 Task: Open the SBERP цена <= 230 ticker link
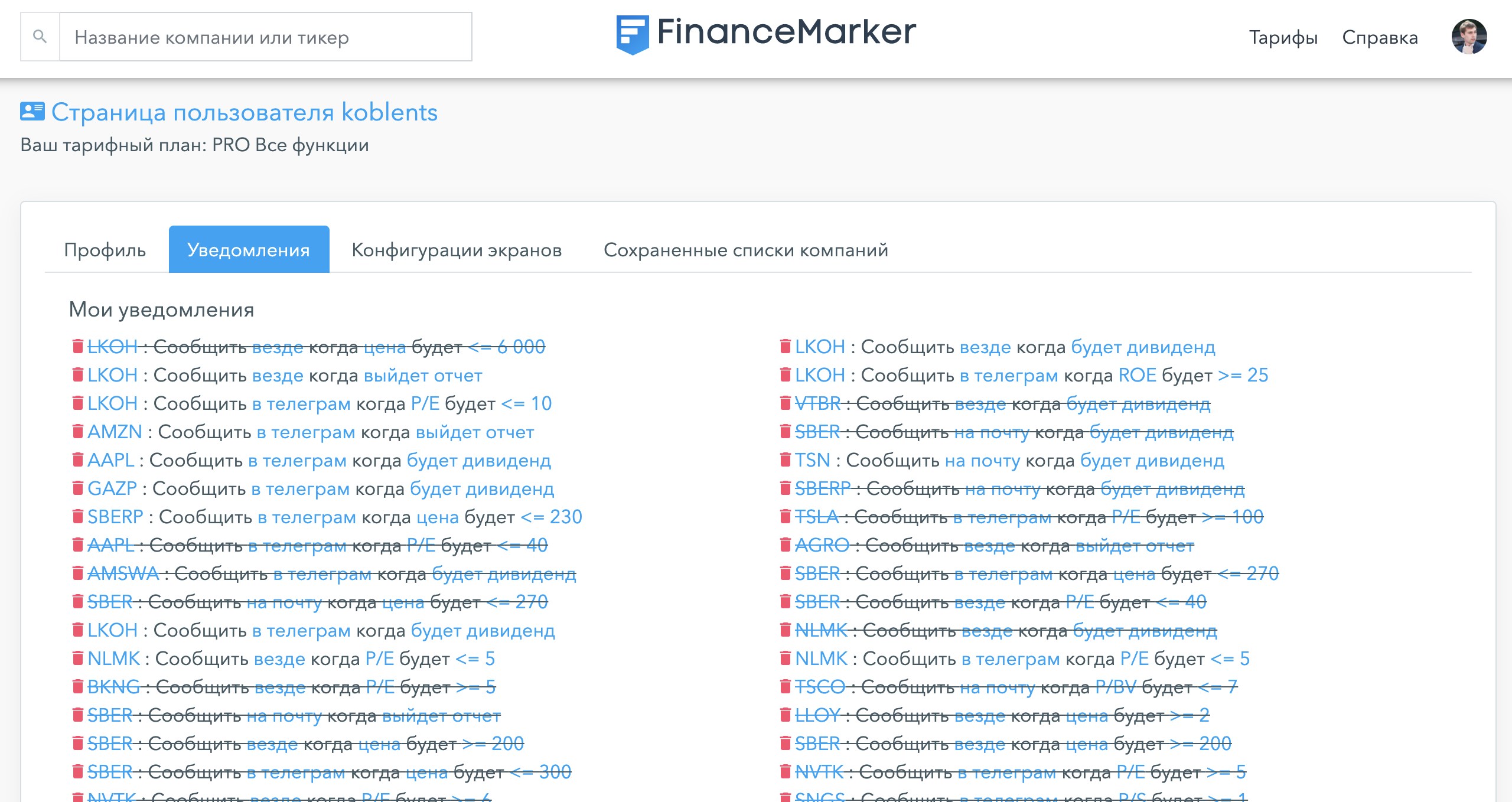(x=115, y=517)
